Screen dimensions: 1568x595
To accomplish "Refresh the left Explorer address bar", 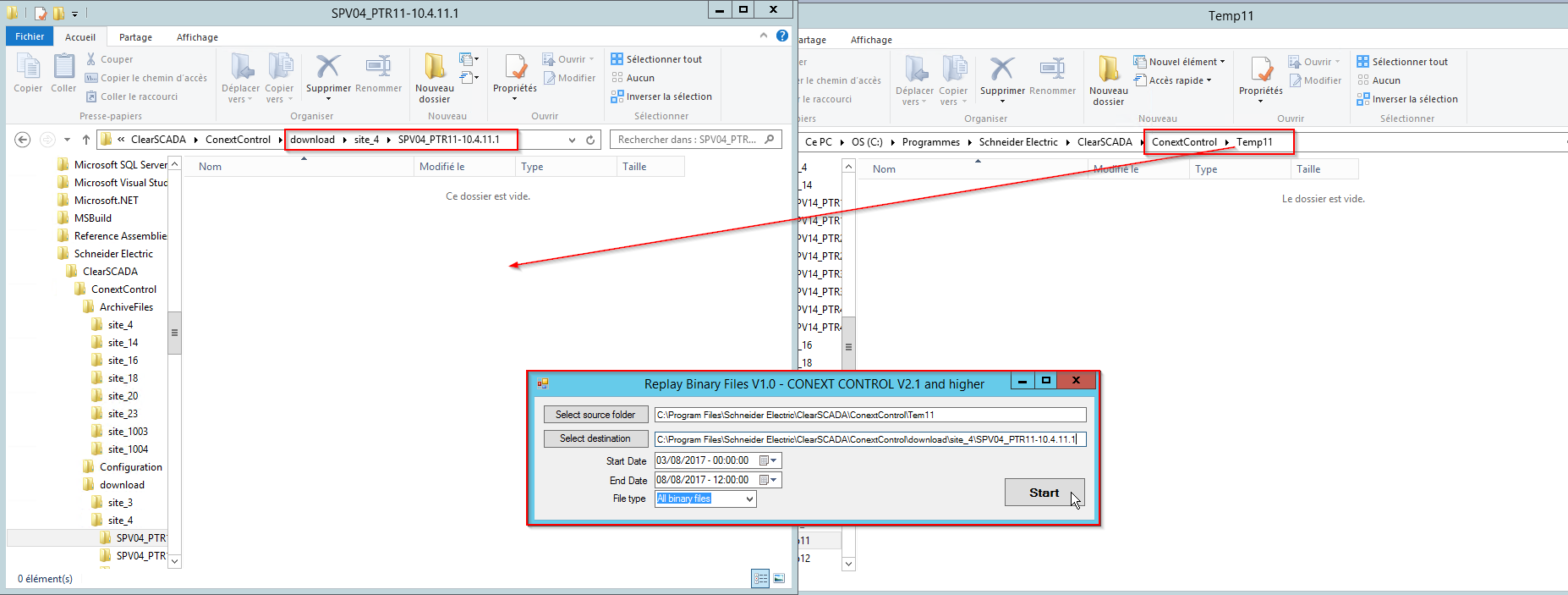I will click(590, 140).
